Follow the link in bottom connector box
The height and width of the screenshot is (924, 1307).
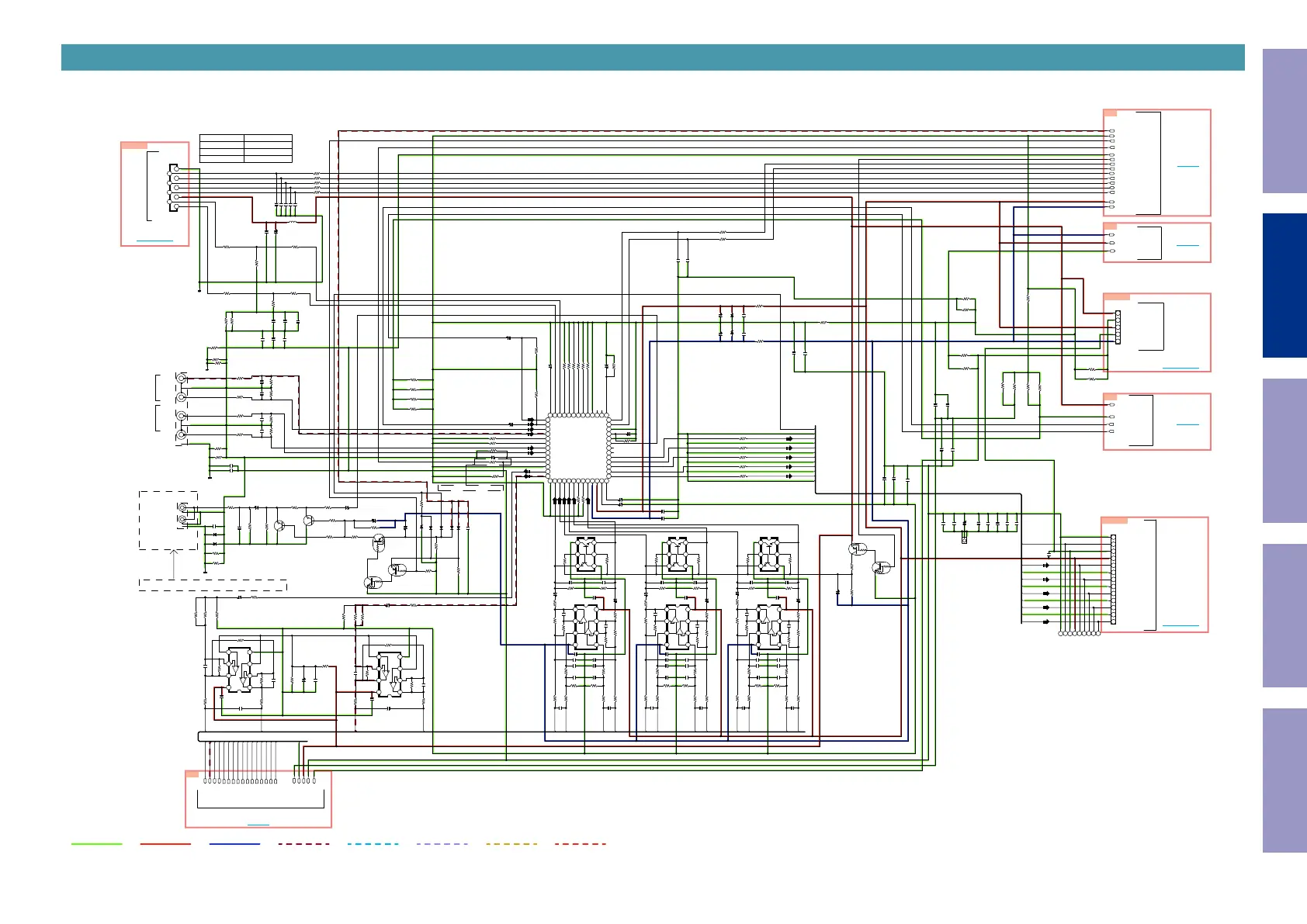coord(258,824)
